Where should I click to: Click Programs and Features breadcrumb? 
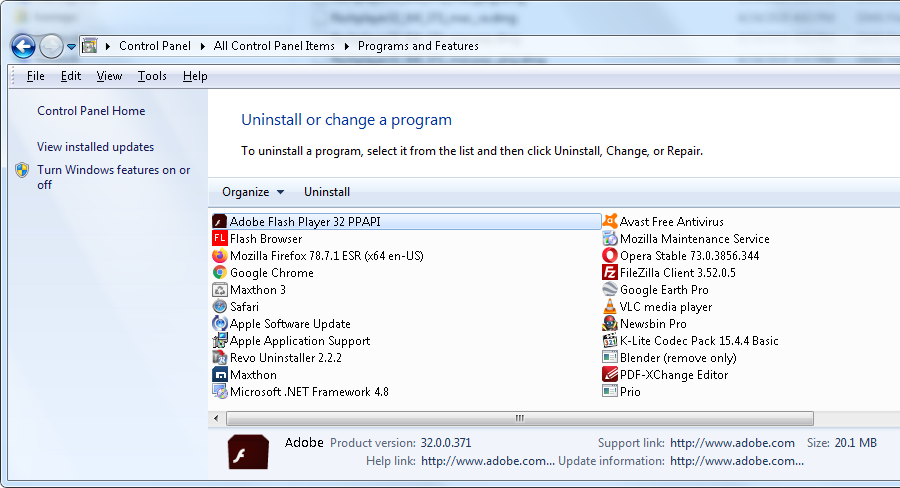click(x=418, y=46)
